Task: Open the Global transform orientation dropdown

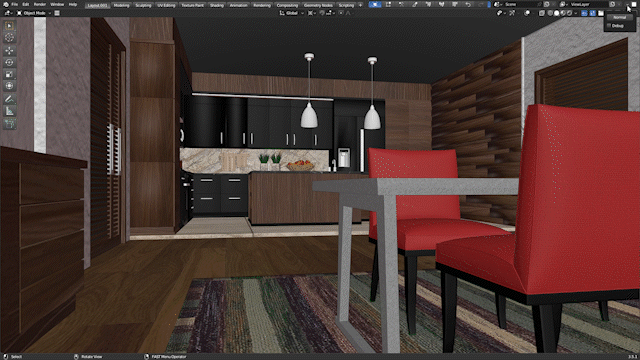Action: (291, 13)
